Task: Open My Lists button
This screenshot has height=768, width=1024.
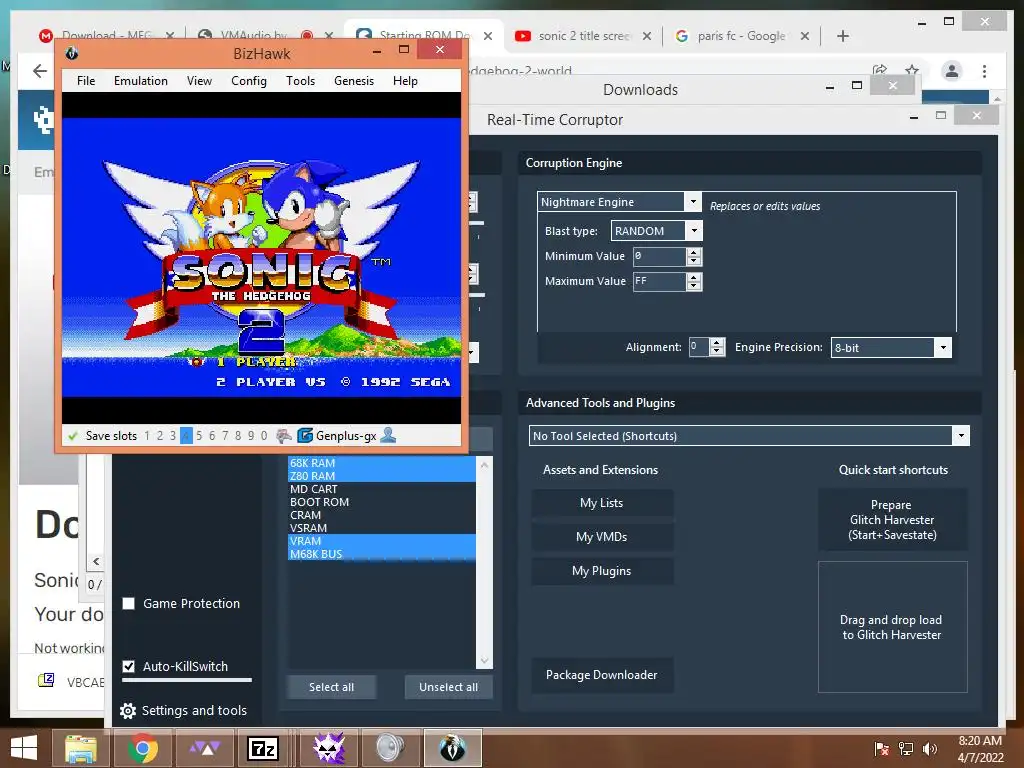Action: pos(601,503)
